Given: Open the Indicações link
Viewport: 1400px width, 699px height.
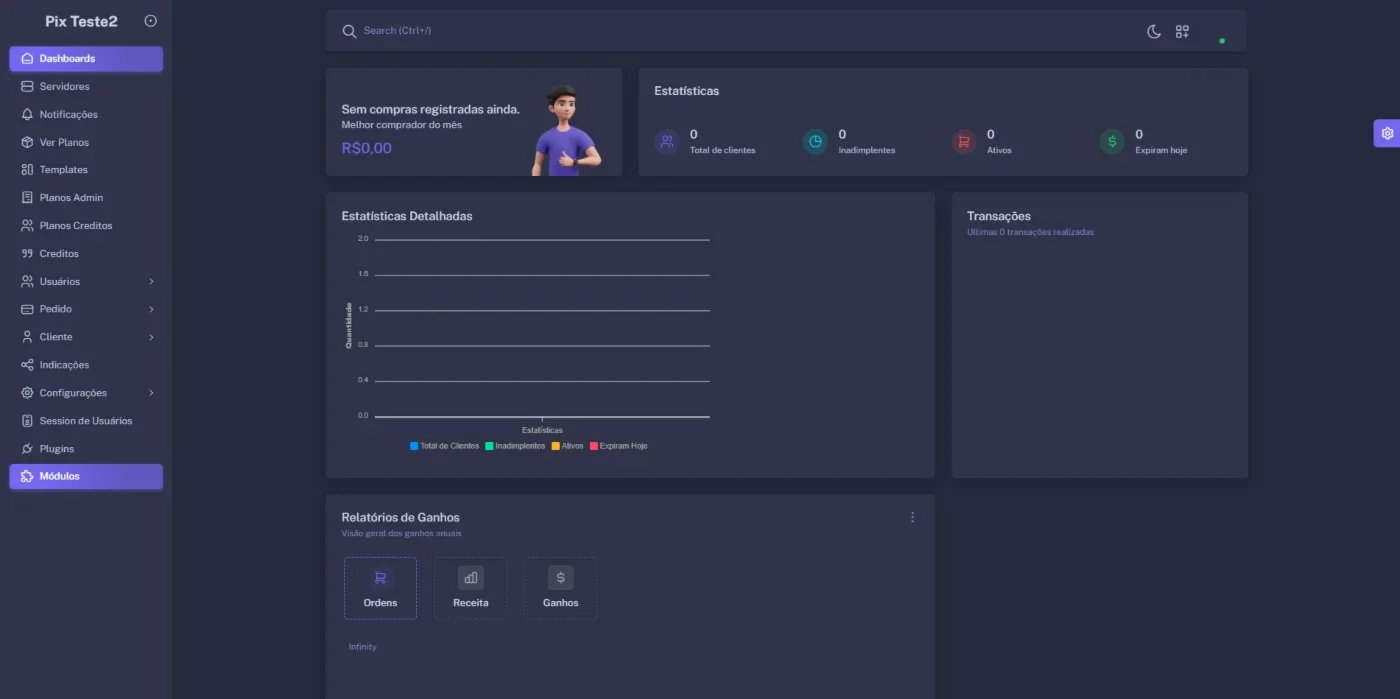Looking at the screenshot, I should click(x=86, y=365).
